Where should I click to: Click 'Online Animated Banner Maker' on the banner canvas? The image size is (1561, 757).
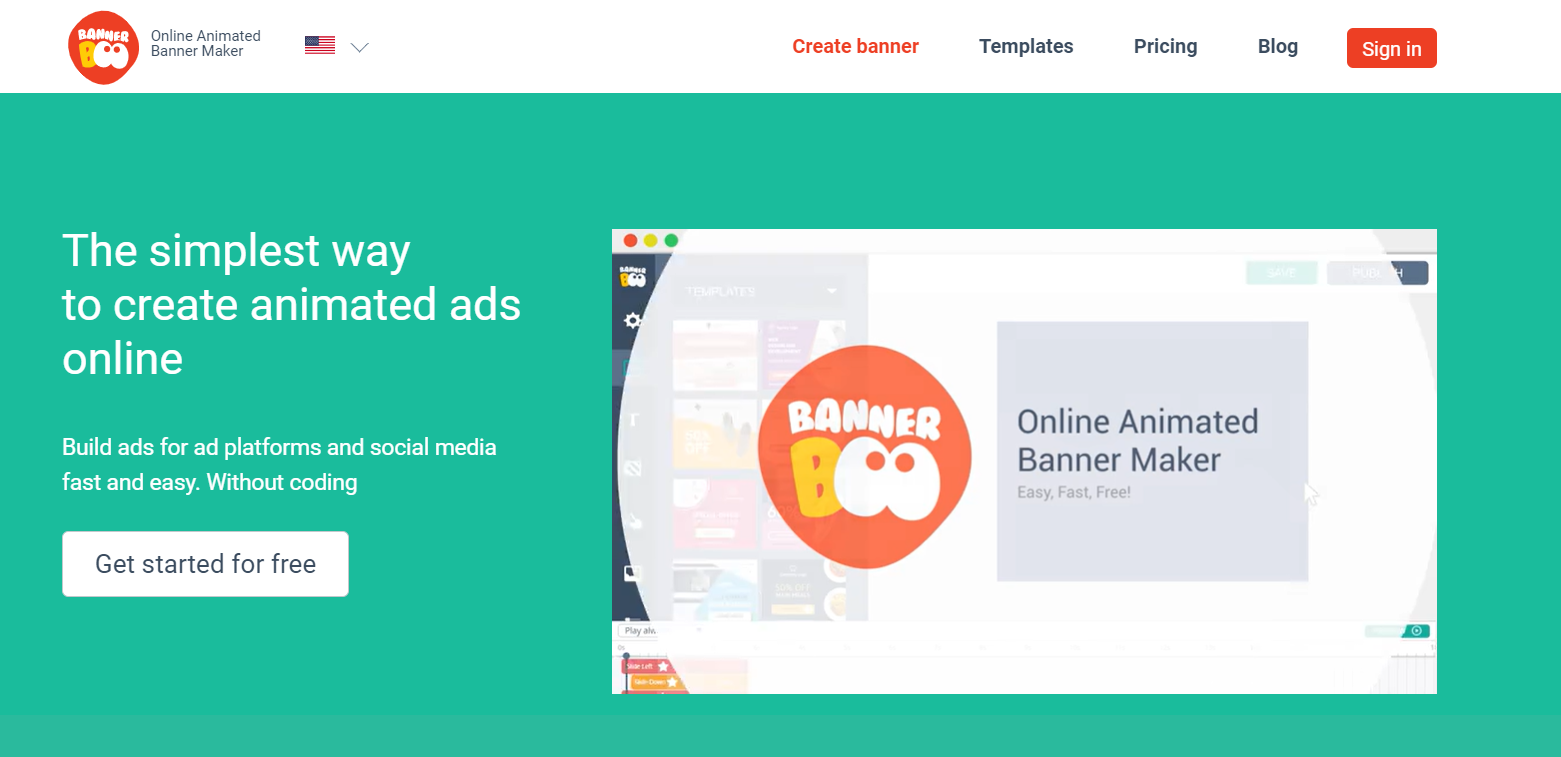pyautogui.click(x=1138, y=440)
